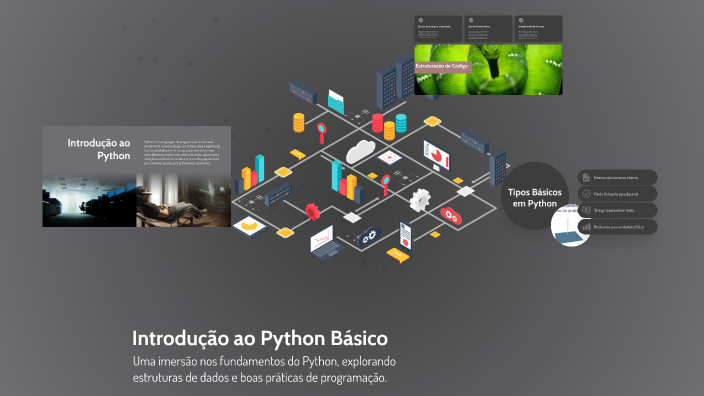Open the Ponto flutuante item with checkmark

[617, 194]
